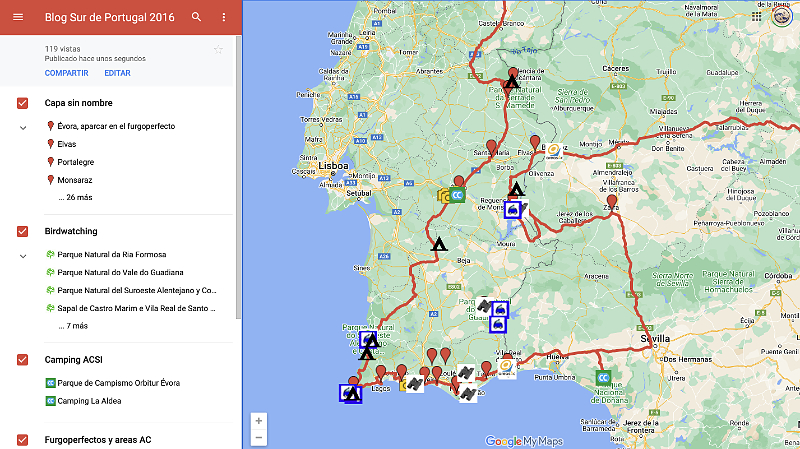Click tent marker at Valencia de Alcántara

[x=512, y=82]
